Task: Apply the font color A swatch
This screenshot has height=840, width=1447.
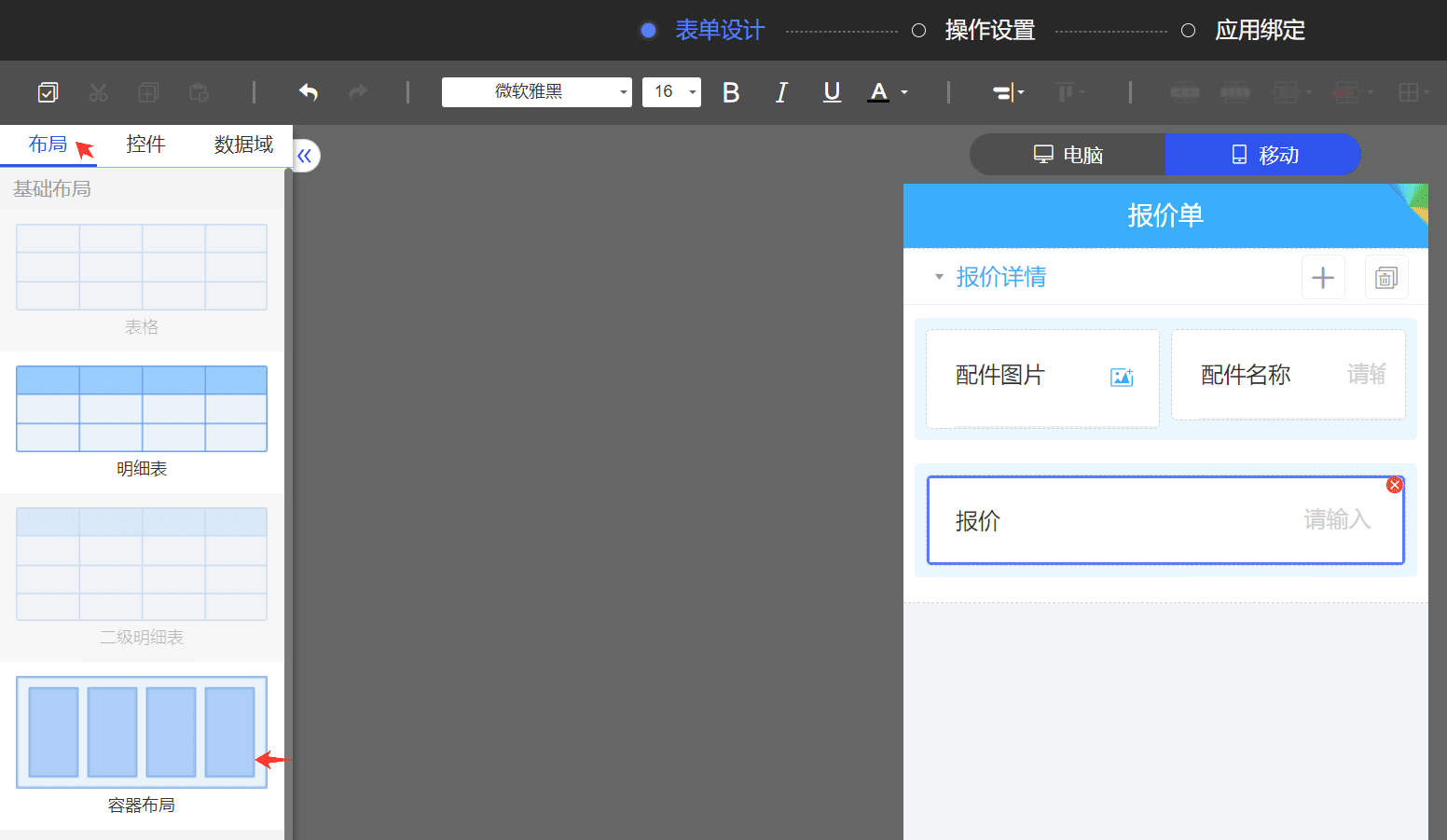Action: [878, 91]
